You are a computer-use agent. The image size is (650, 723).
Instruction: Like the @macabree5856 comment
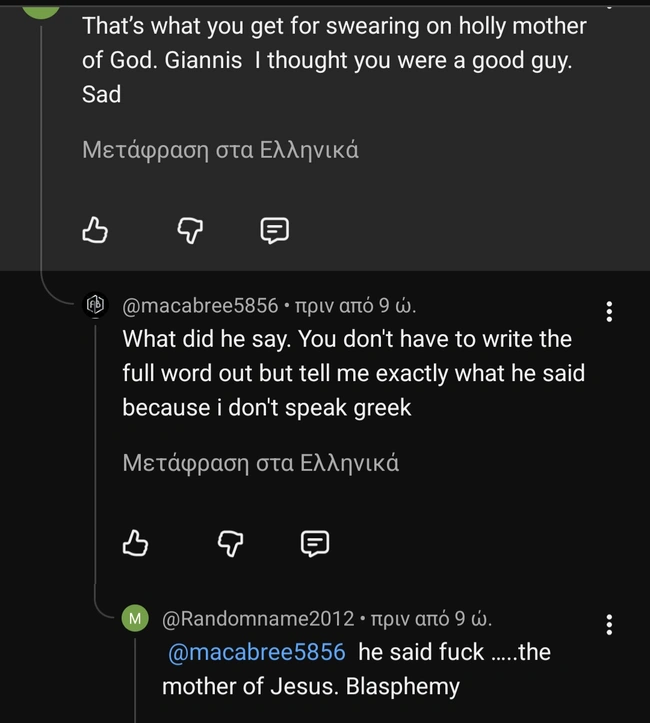[135, 543]
